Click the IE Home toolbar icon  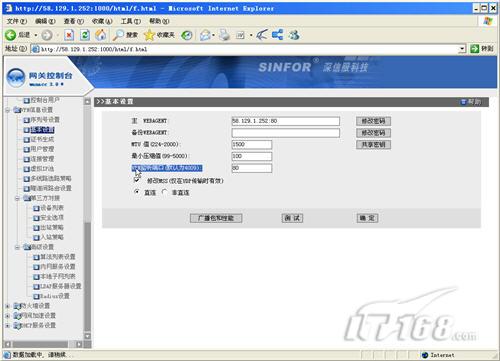click(101, 35)
